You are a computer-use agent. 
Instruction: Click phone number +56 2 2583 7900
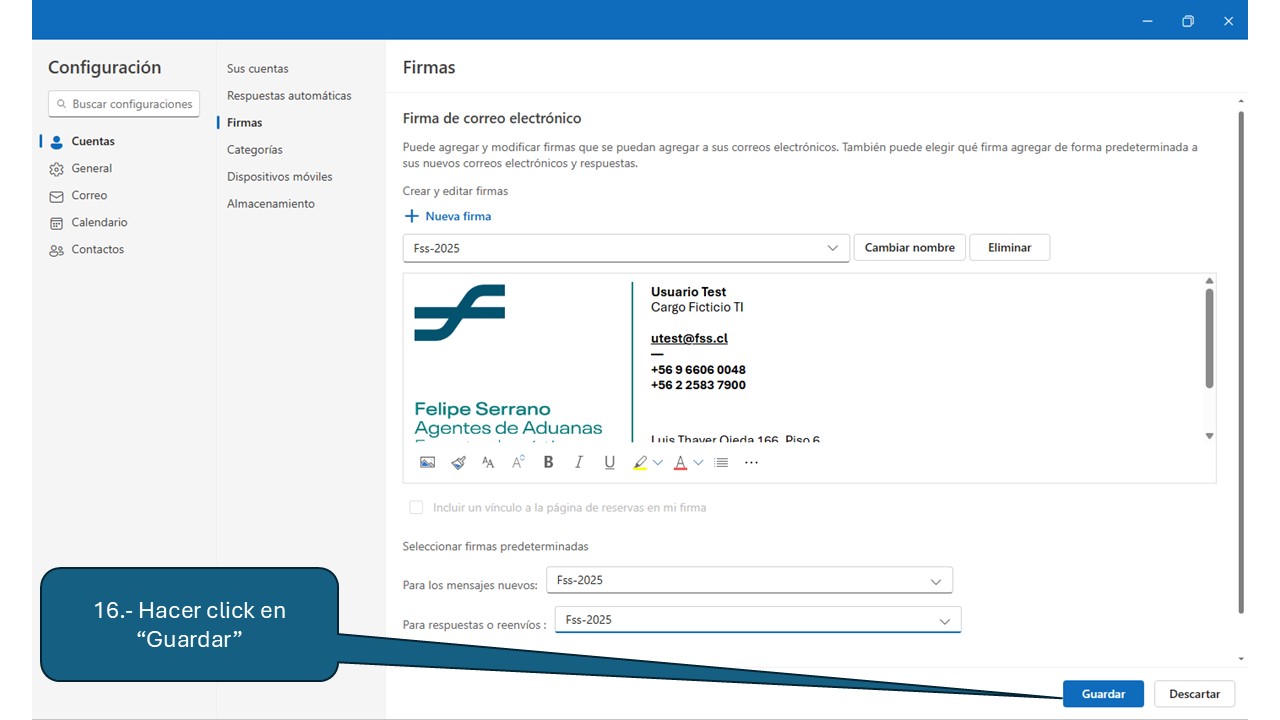point(698,385)
